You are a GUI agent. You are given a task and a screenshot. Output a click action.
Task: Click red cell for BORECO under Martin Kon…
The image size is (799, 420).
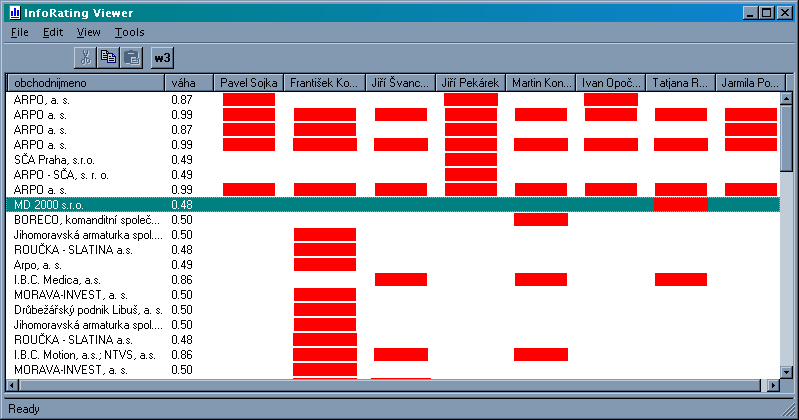coord(540,219)
